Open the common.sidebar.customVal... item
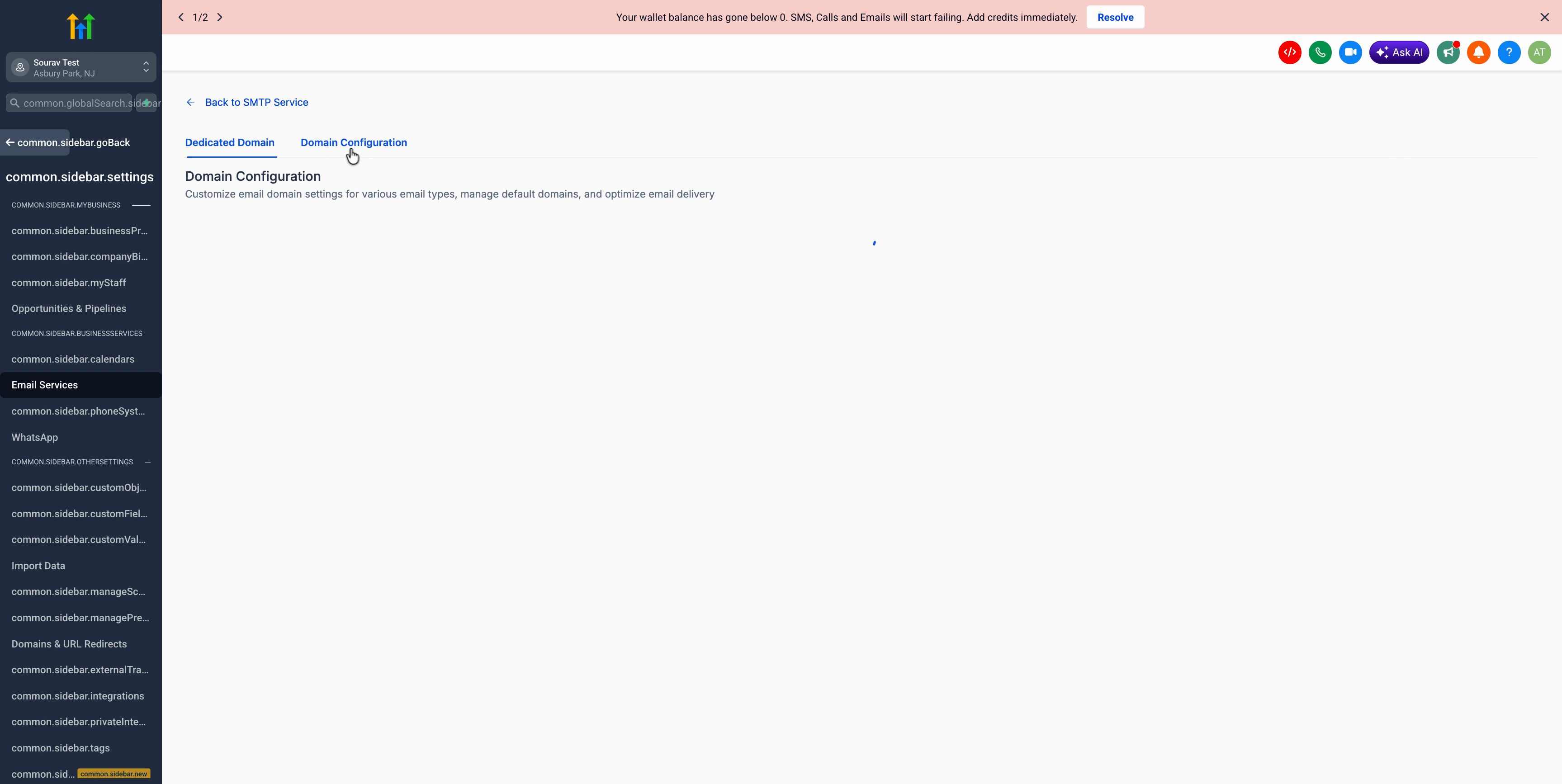Screen dimensions: 1562x784 pos(80,540)
